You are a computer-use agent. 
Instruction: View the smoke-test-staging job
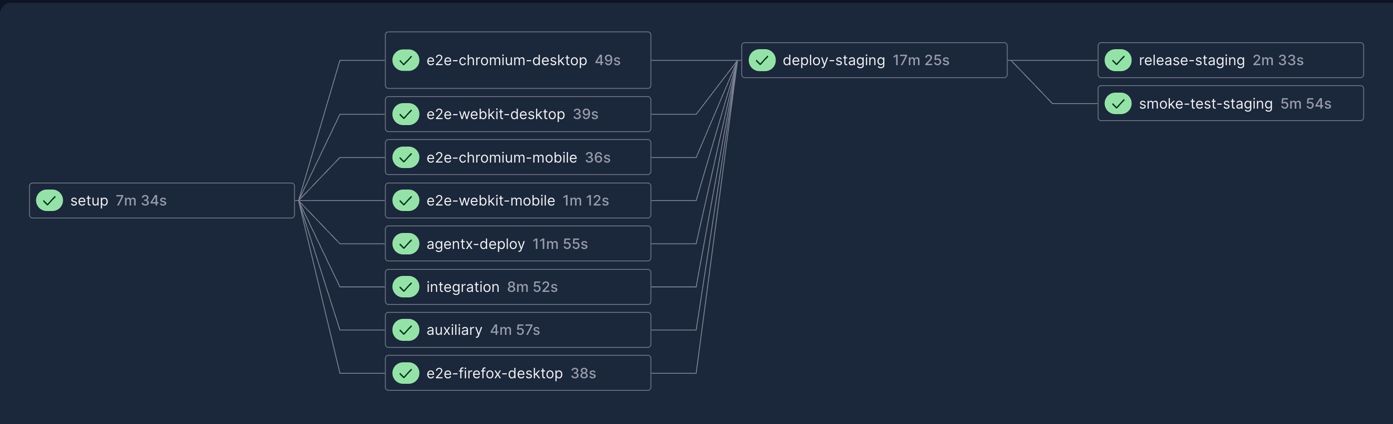pyautogui.click(x=1205, y=104)
